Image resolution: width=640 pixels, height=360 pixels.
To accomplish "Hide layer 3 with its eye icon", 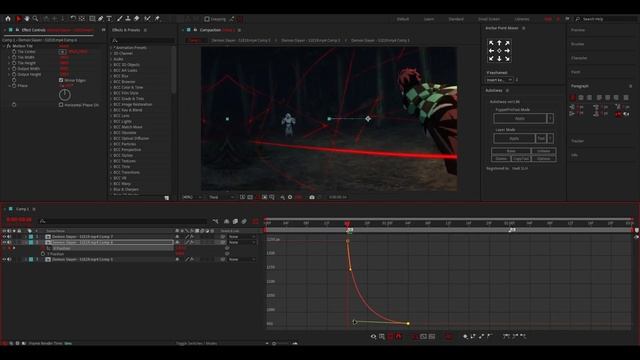I will 4,259.
